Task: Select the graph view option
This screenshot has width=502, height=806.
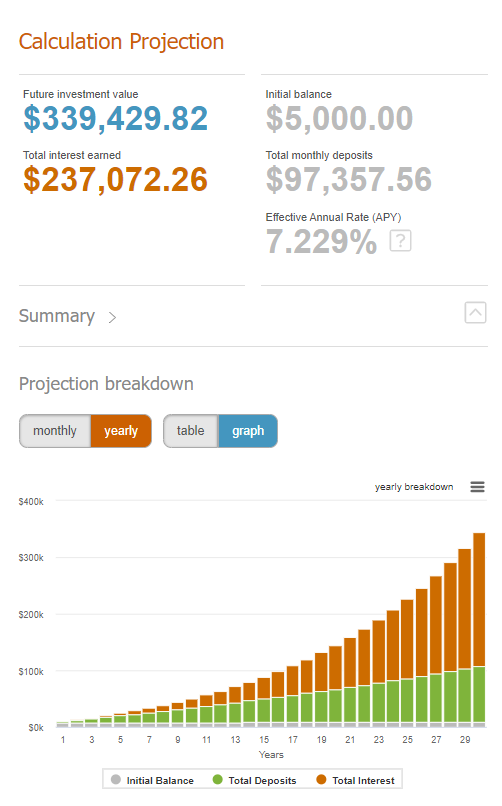Action: [x=248, y=431]
